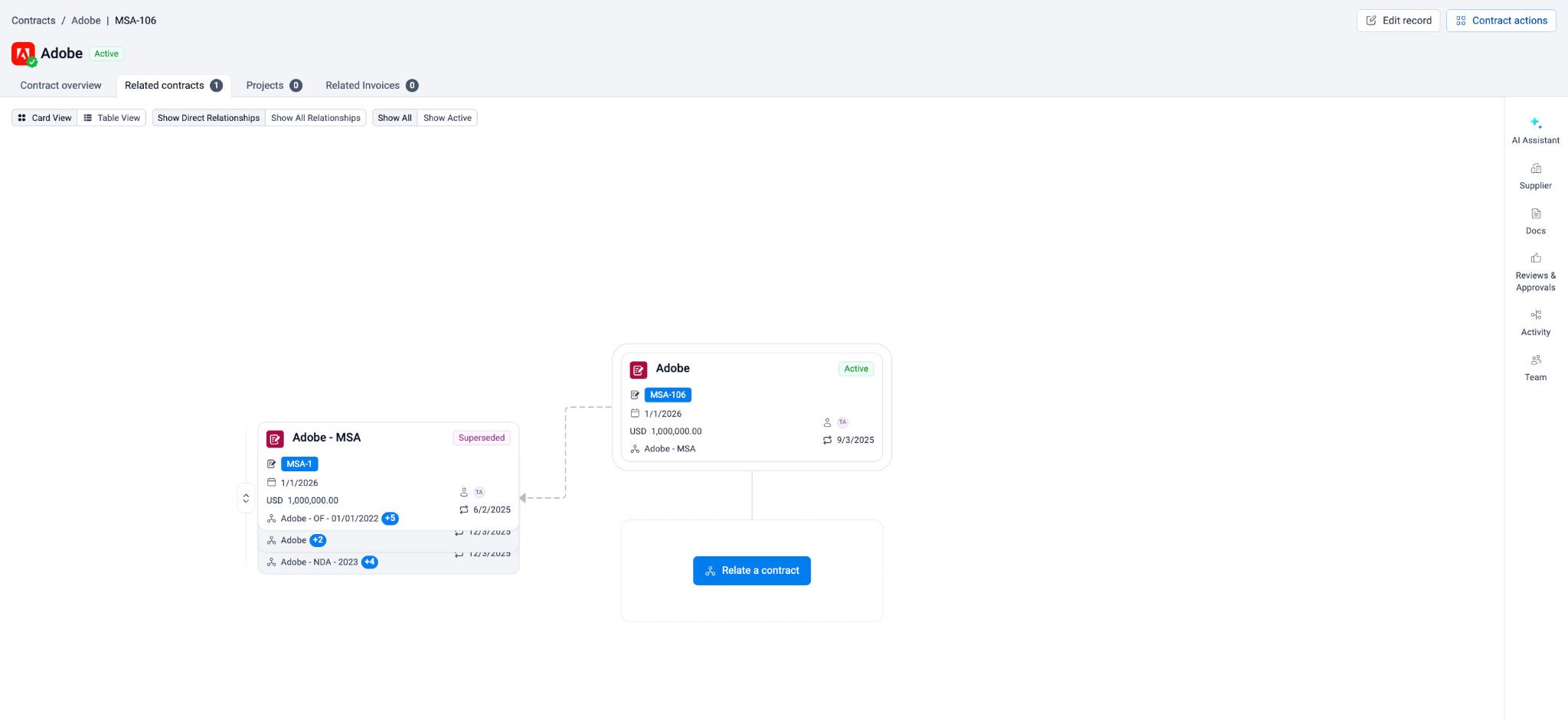
Task: Open the Supplier sidebar icon
Action: tap(1535, 175)
